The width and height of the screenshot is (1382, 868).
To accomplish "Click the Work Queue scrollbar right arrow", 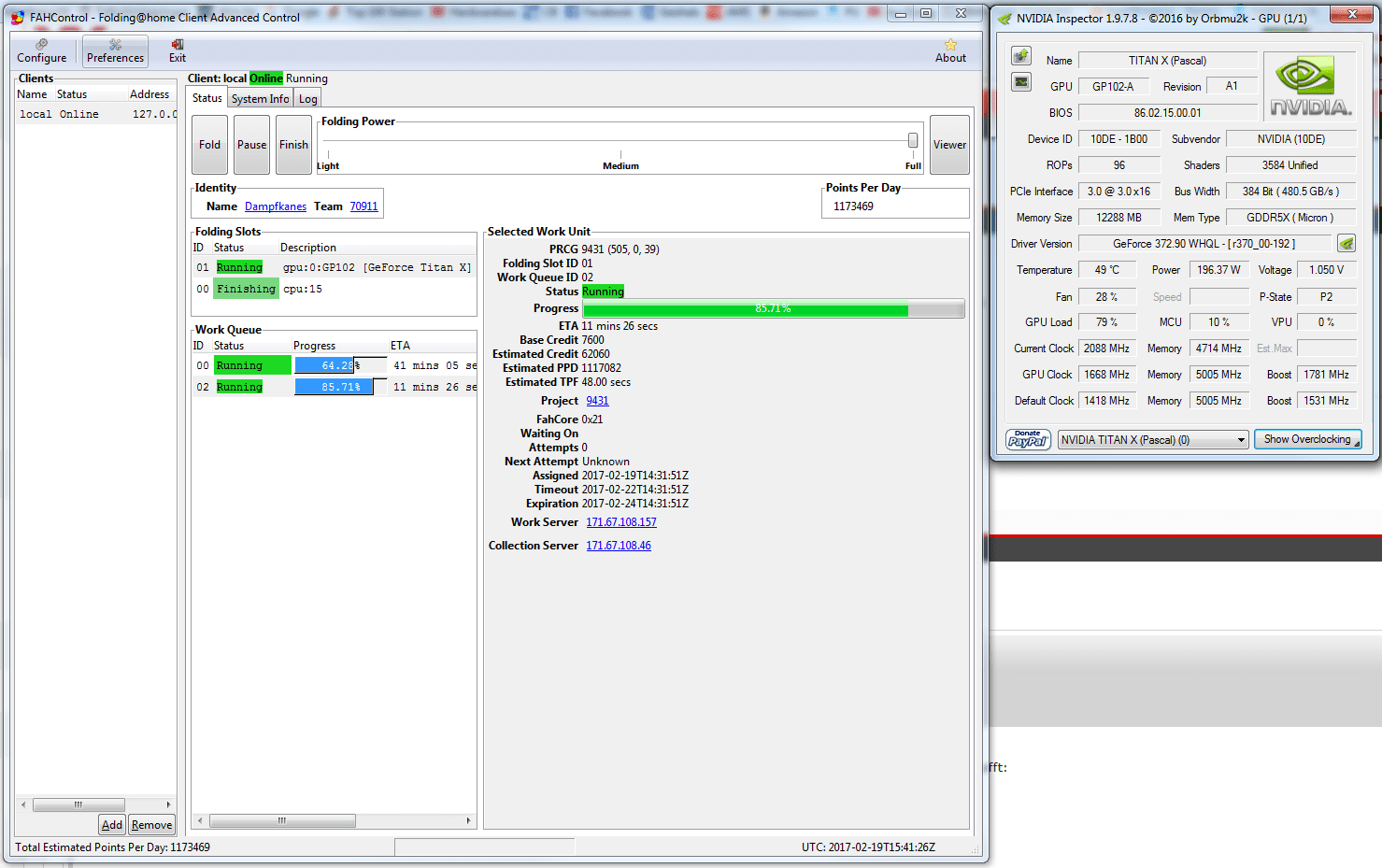I will (468, 821).
